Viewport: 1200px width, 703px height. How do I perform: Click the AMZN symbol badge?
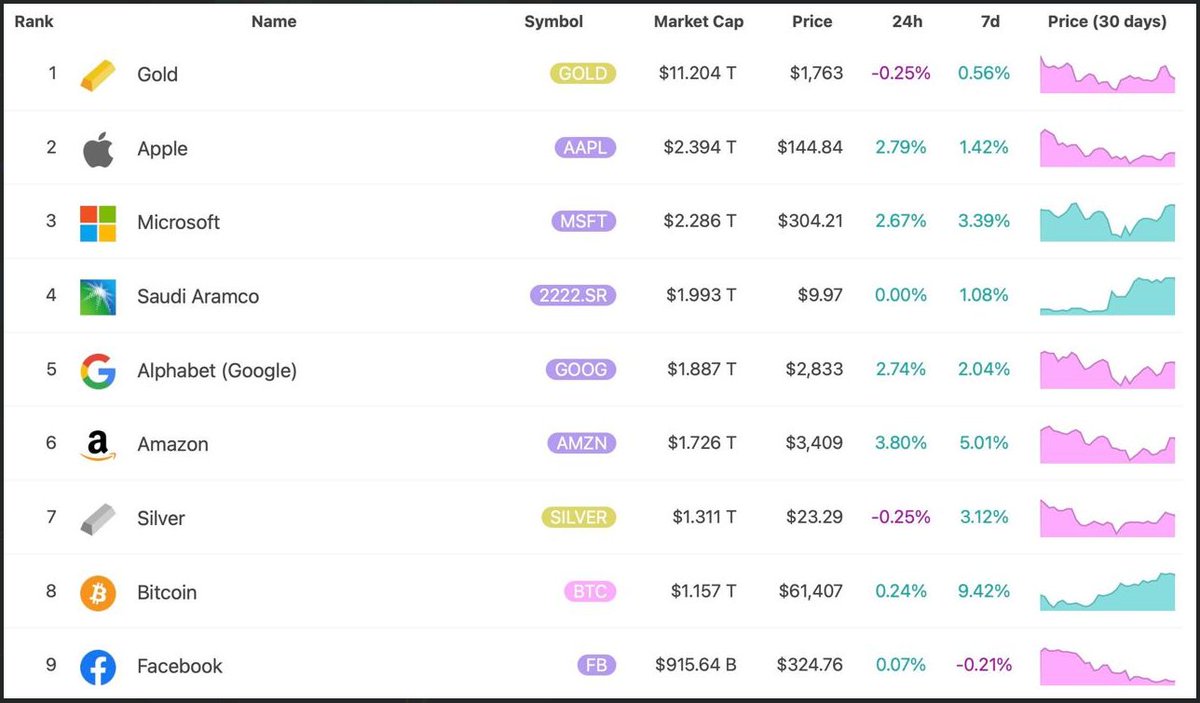click(581, 443)
